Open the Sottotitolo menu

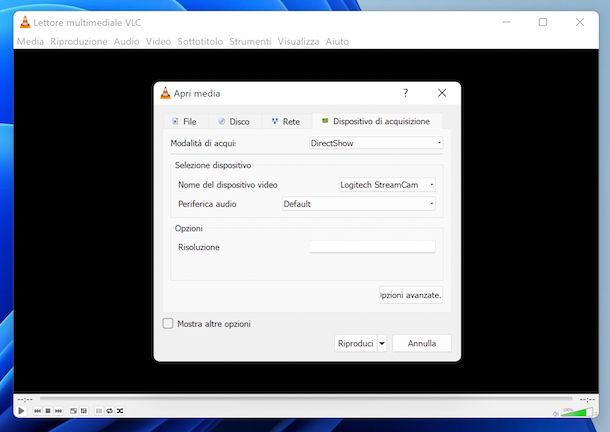click(200, 41)
